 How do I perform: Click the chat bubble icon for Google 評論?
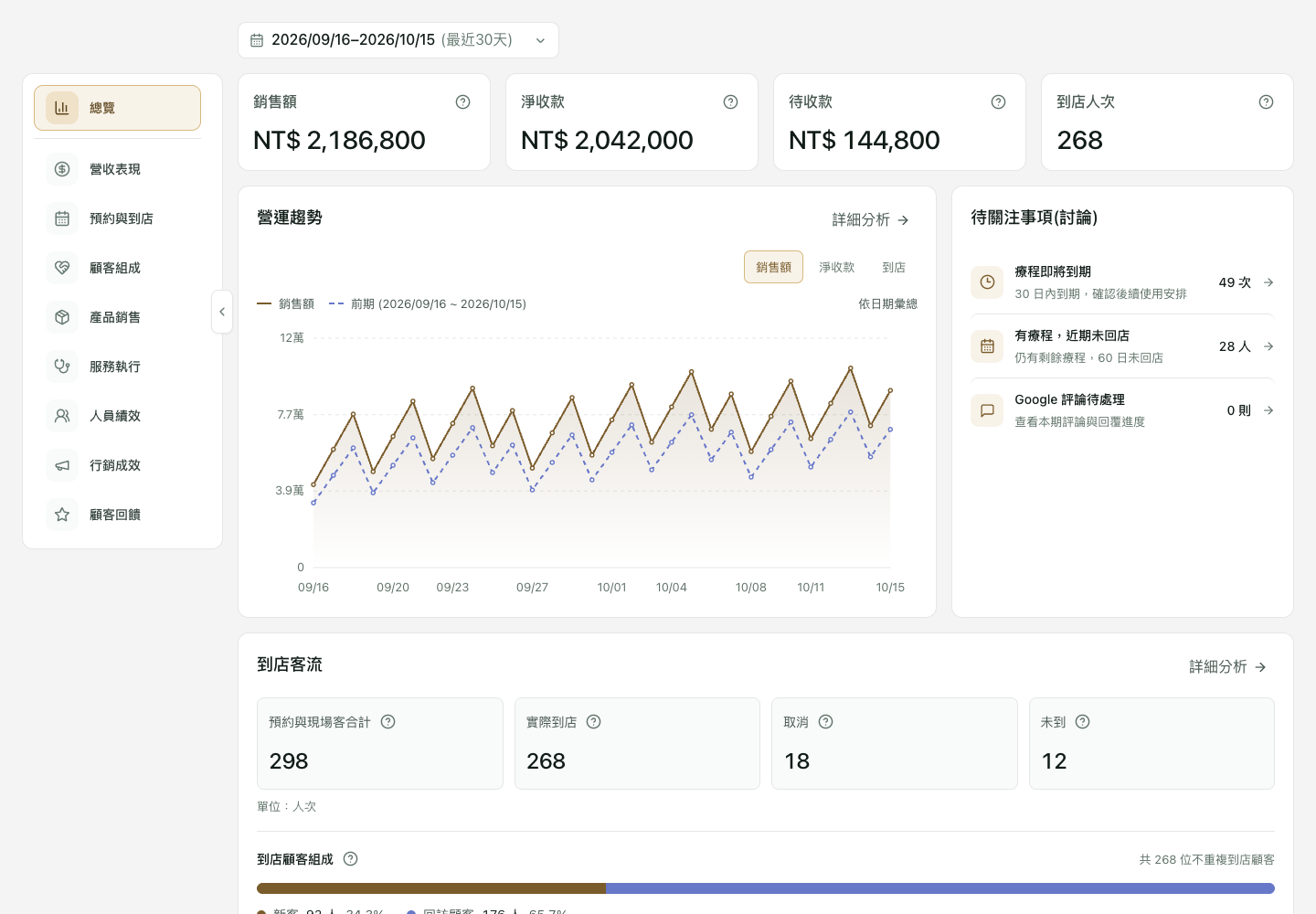coord(987,410)
